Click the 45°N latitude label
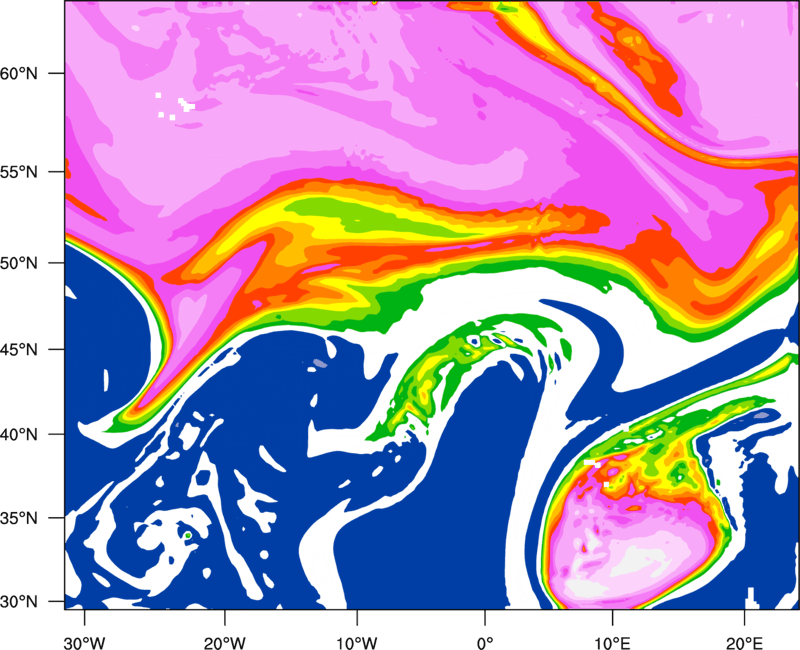The height and width of the screenshot is (650, 800). [x=19, y=350]
